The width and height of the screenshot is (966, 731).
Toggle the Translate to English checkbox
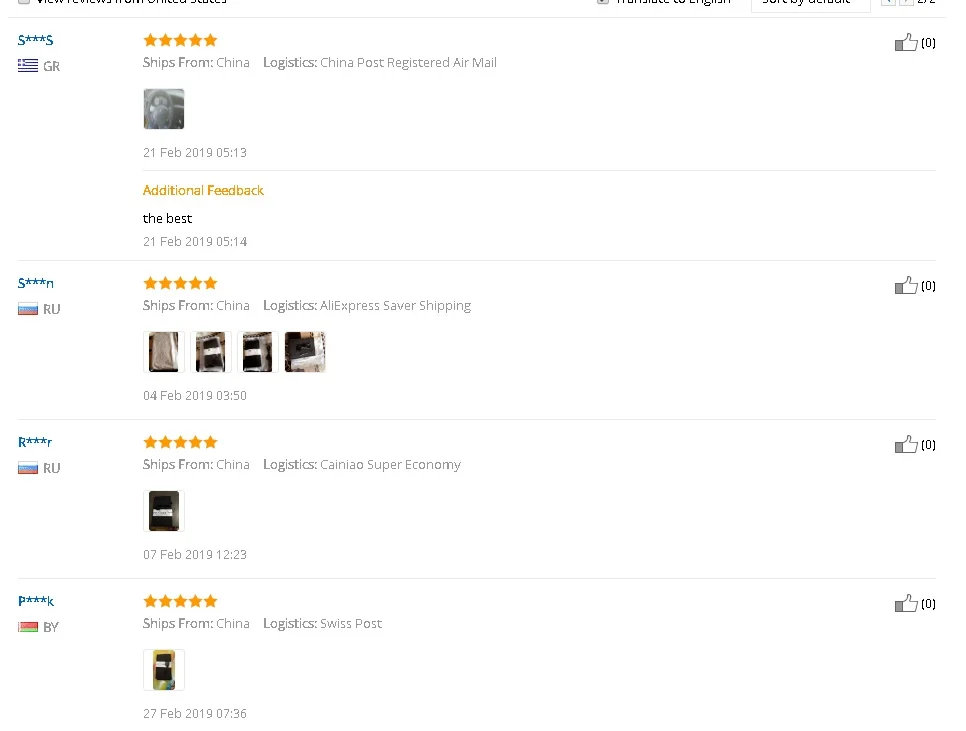tap(603, 1)
